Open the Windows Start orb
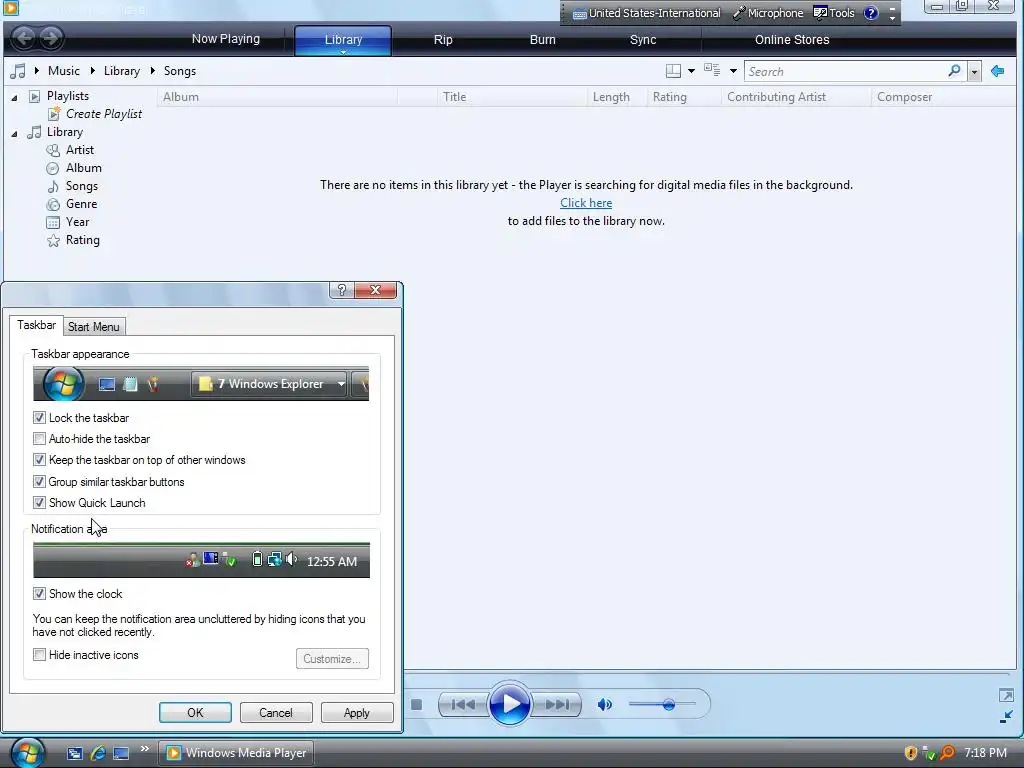 click(x=27, y=752)
